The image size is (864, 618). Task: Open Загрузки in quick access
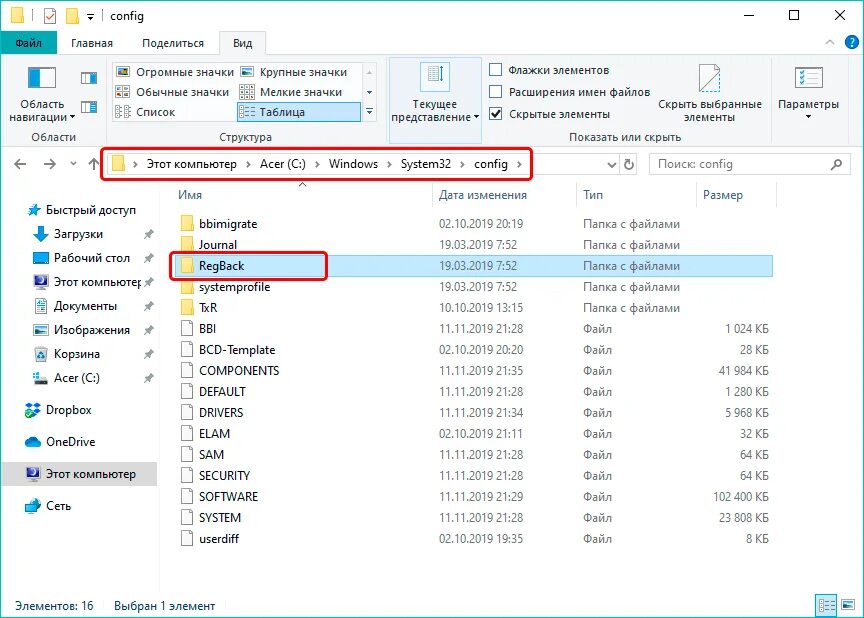pos(68,234)
